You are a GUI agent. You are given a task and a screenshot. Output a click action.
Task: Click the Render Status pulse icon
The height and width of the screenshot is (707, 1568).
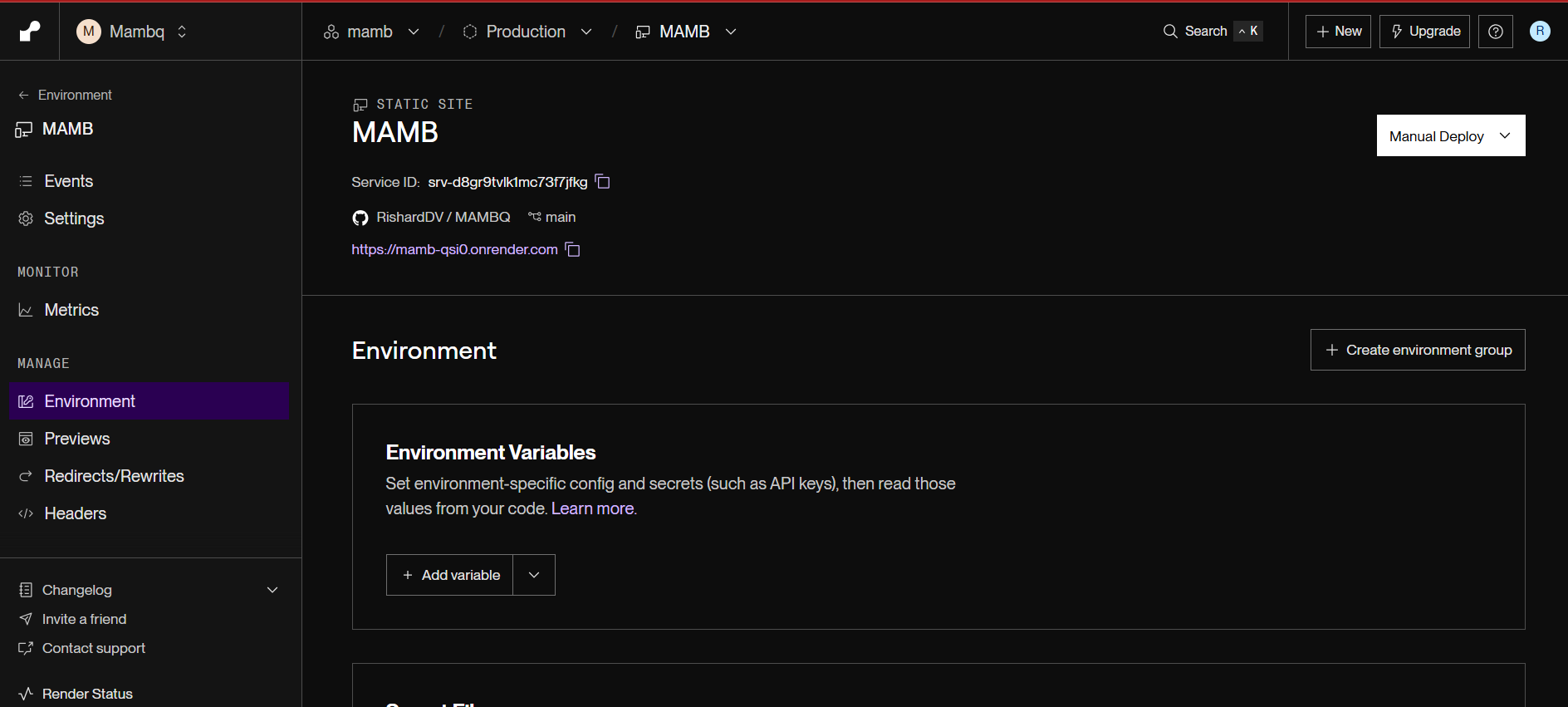pos(26,694)
